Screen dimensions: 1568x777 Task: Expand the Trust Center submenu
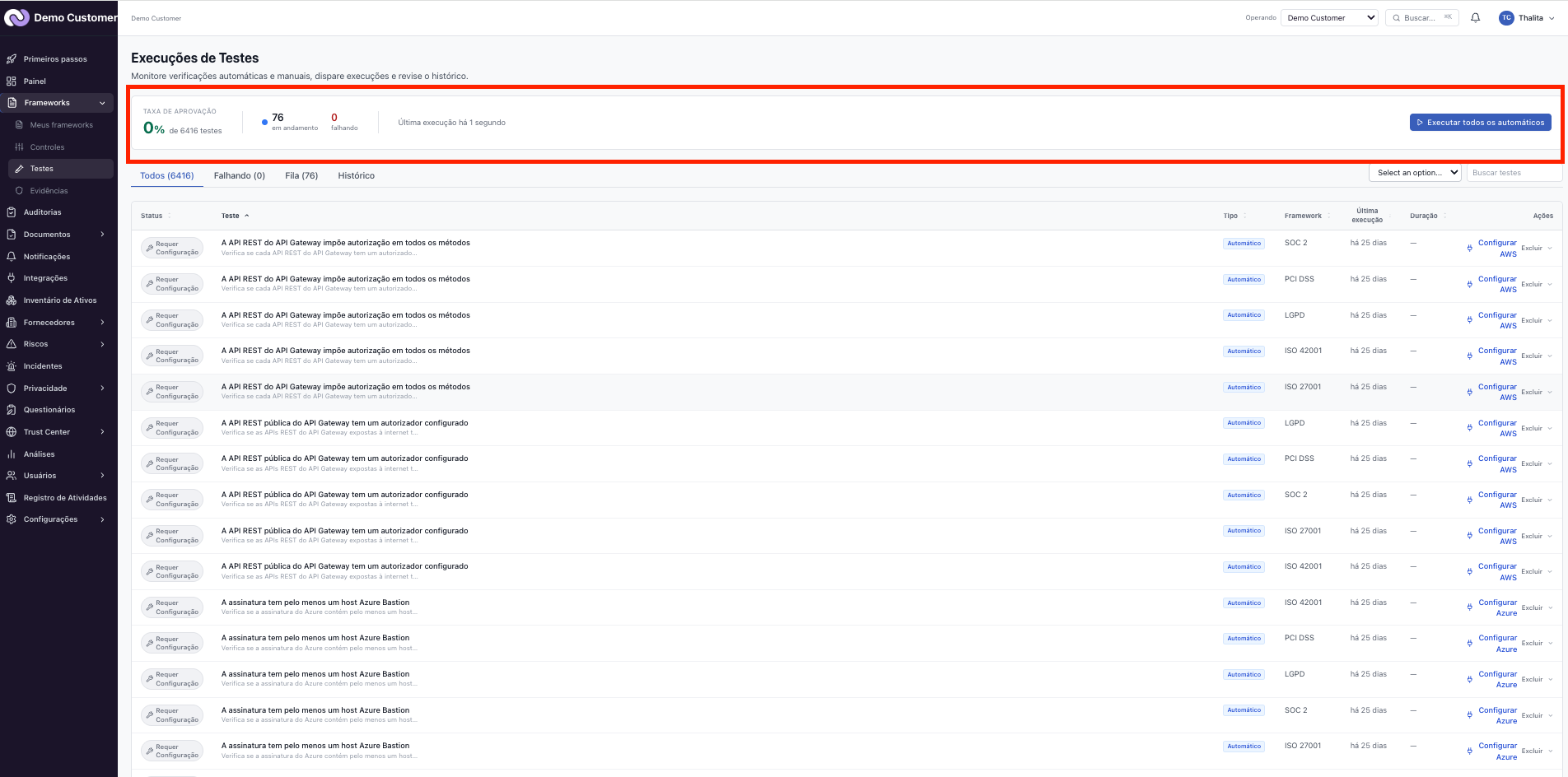point(102,432)
